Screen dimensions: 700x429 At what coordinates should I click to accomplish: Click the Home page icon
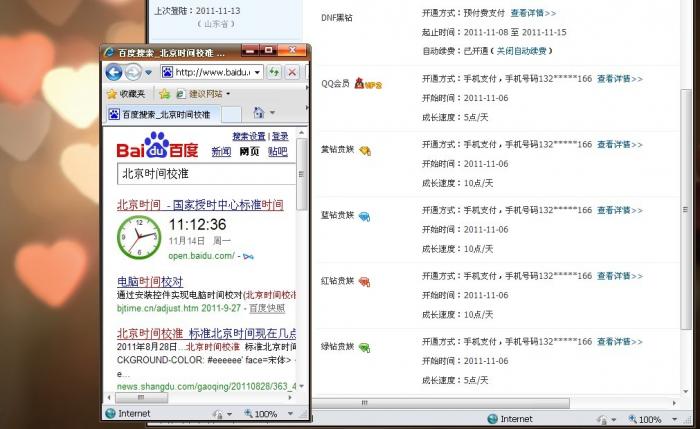[x=258, y=113]
